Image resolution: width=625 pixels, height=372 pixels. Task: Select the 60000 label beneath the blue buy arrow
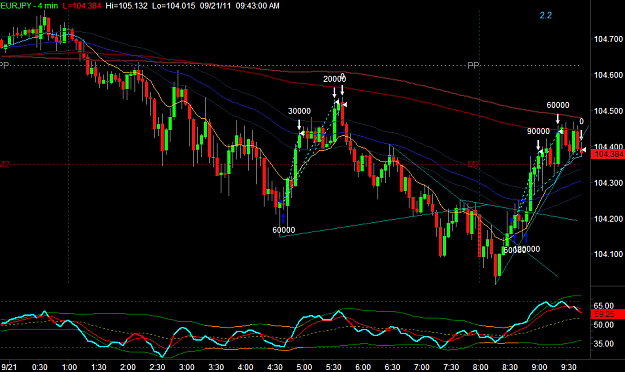tap(284, 230)
